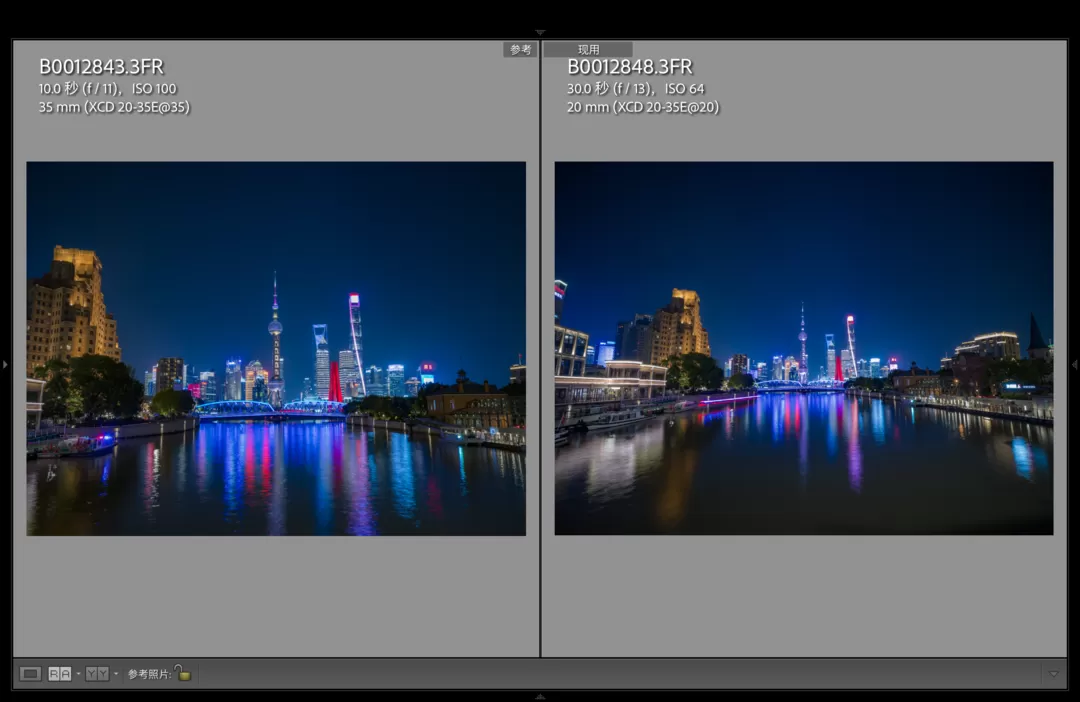Open the toolbar options arrow at far right

click(1053, 674)
